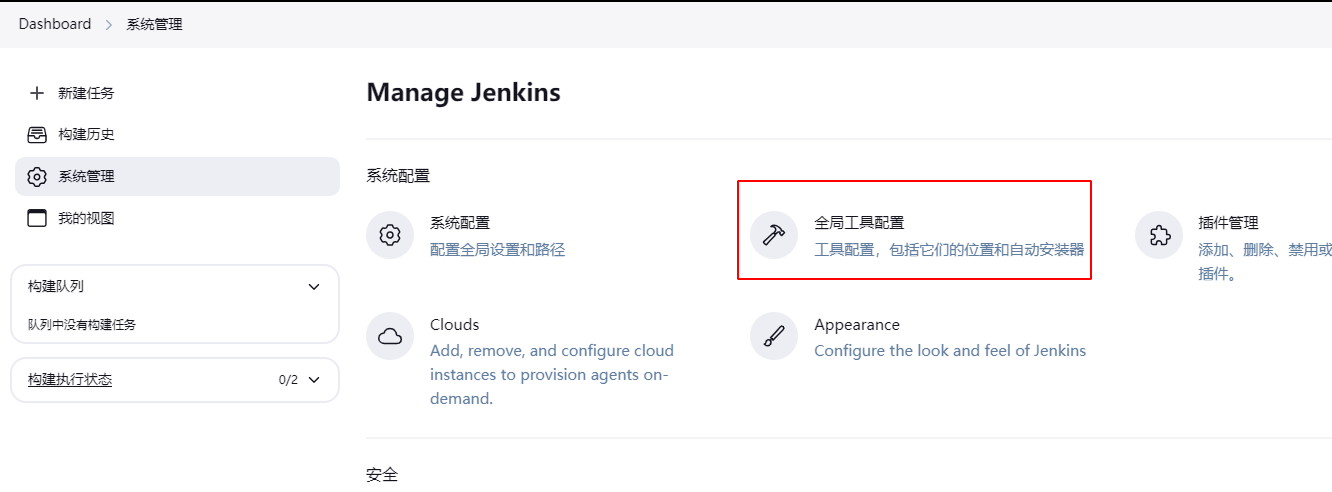
Task: Click the plus icon for 新建任务
Action: [x=37, y=93]
